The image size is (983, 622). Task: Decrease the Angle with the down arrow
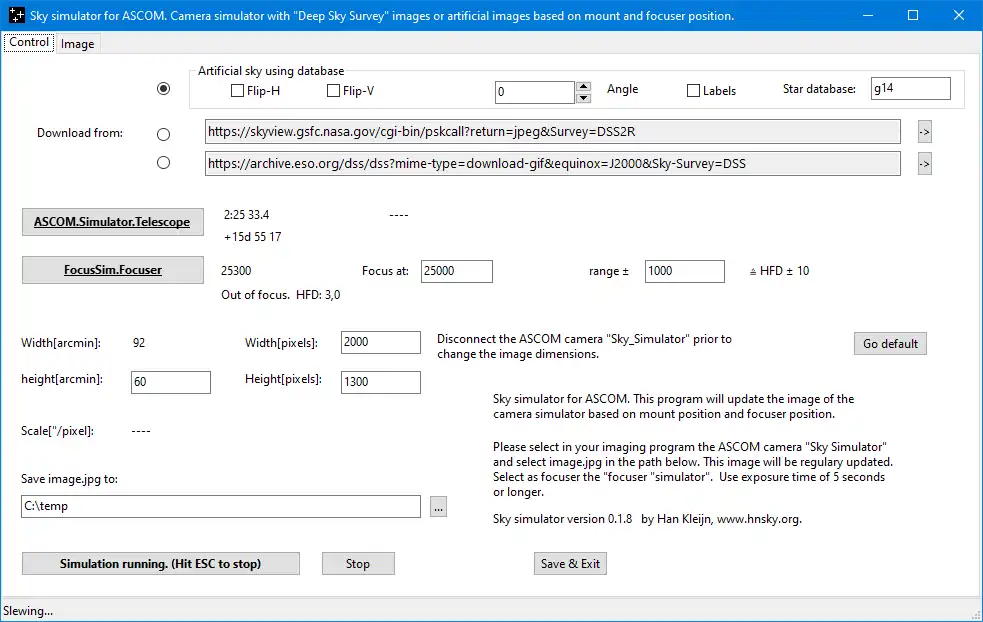click(584, 97)
